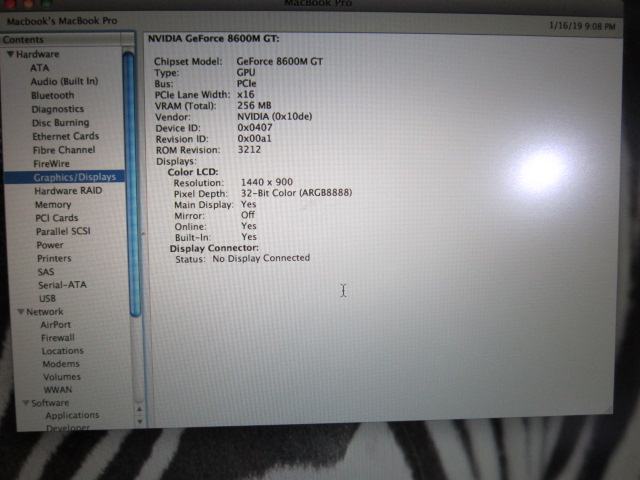The image size is (640, 480).
Task: Show Power information
Action: click(x=50, y=245)
